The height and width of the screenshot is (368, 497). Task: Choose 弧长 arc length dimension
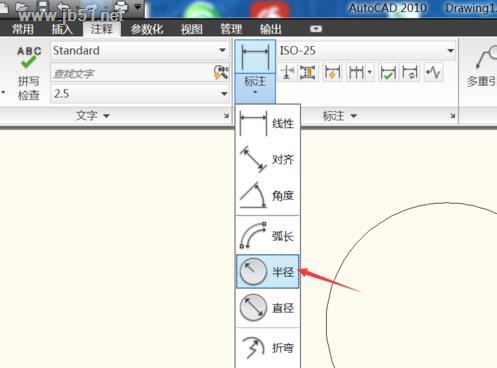click(x=268, y=236)
